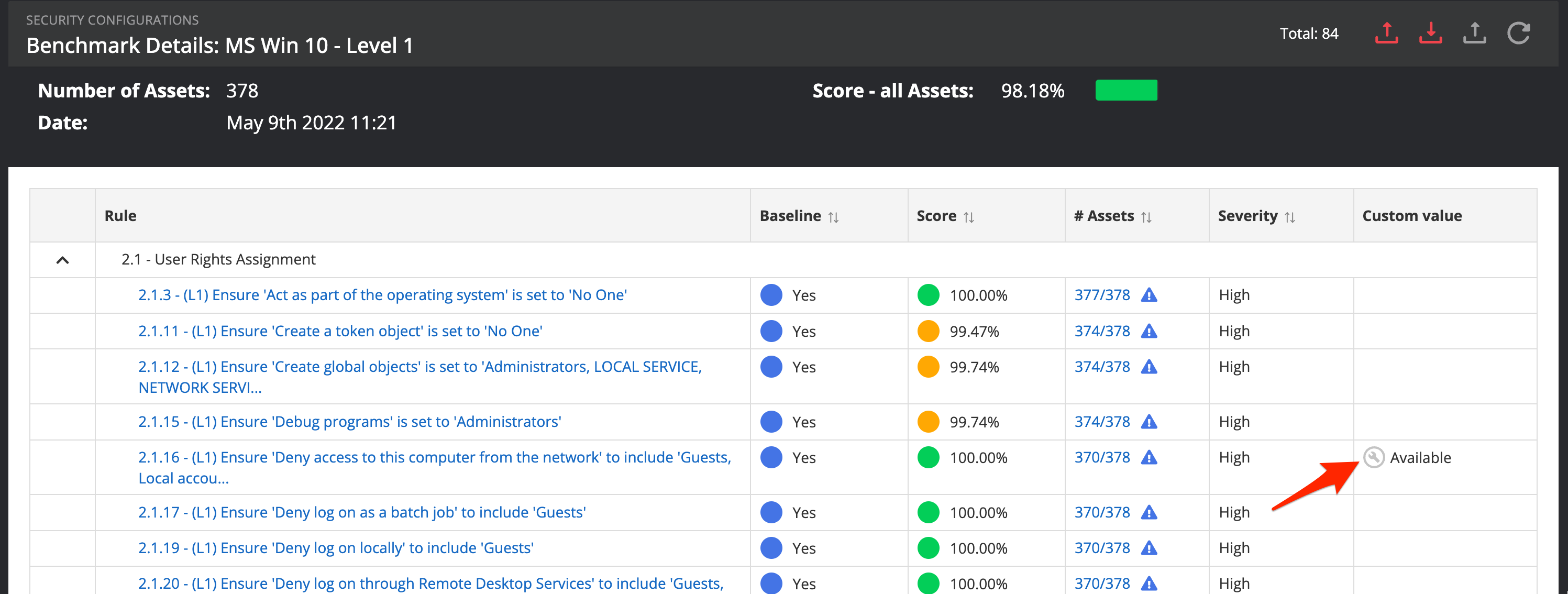The image size is (1568, 594).
Task: Sort table by Baseline column
Action: [833, 217]
